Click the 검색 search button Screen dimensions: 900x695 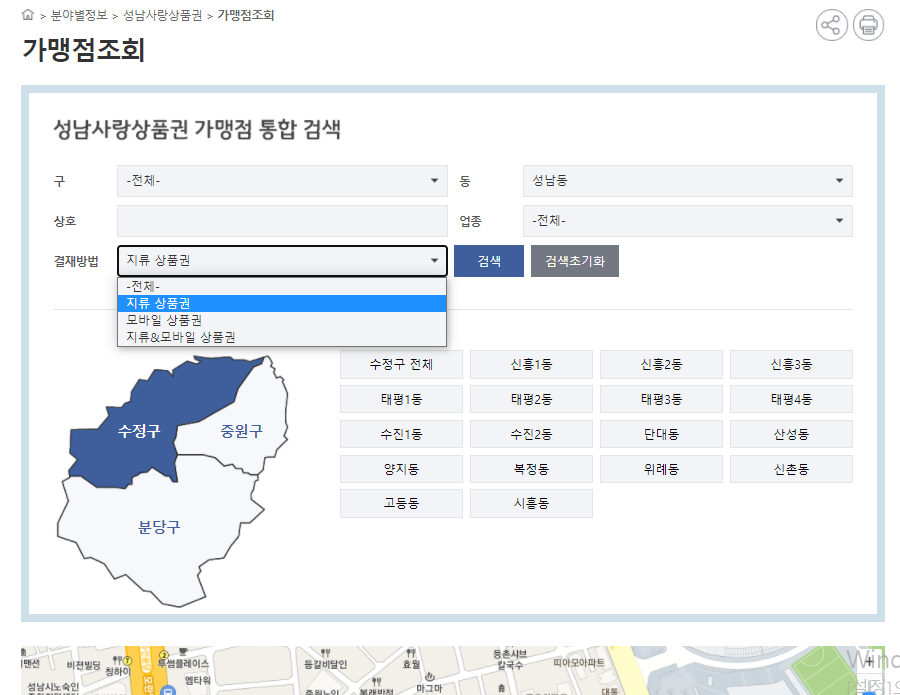coord(489,261)
